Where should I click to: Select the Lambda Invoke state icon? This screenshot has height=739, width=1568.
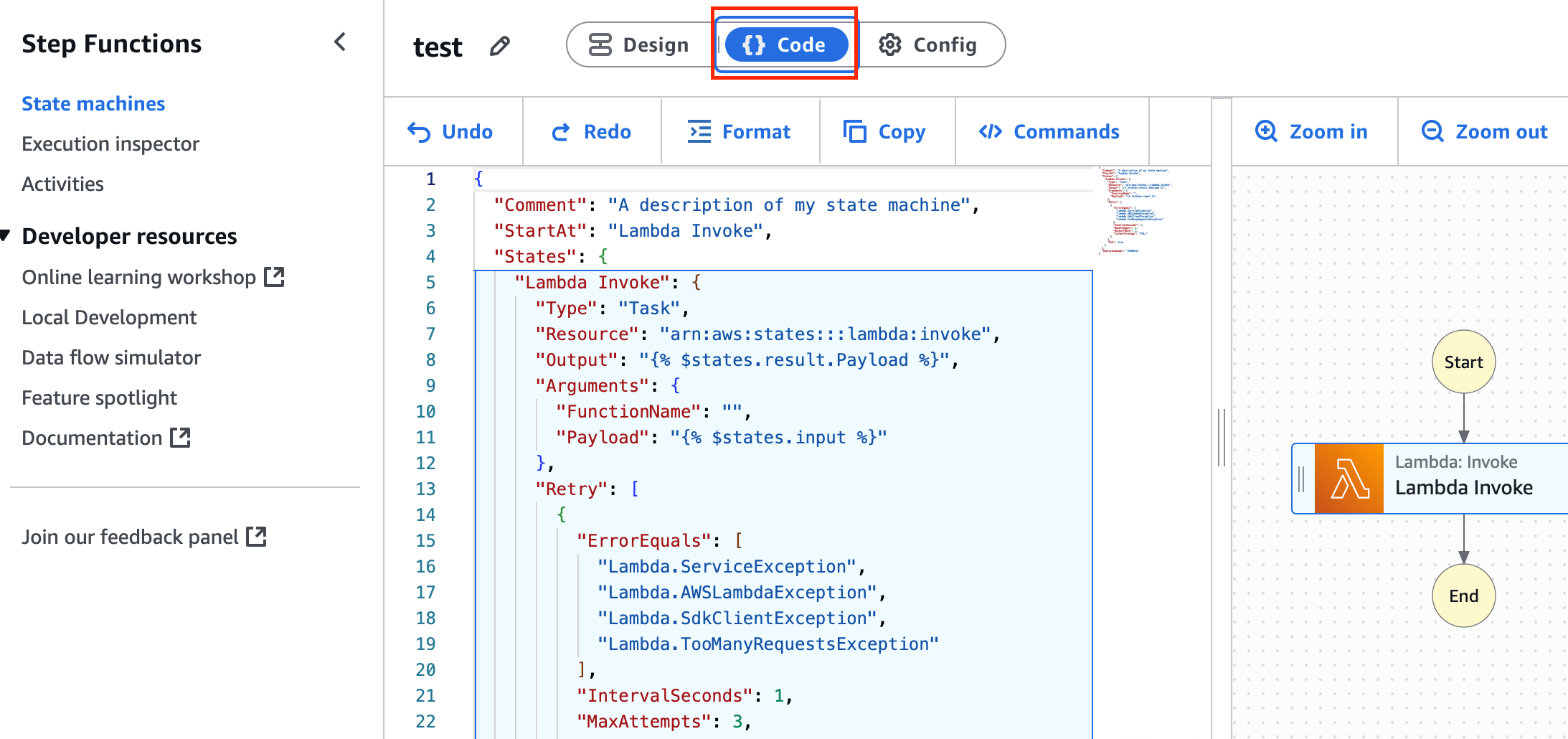(x=1349, y=479)
